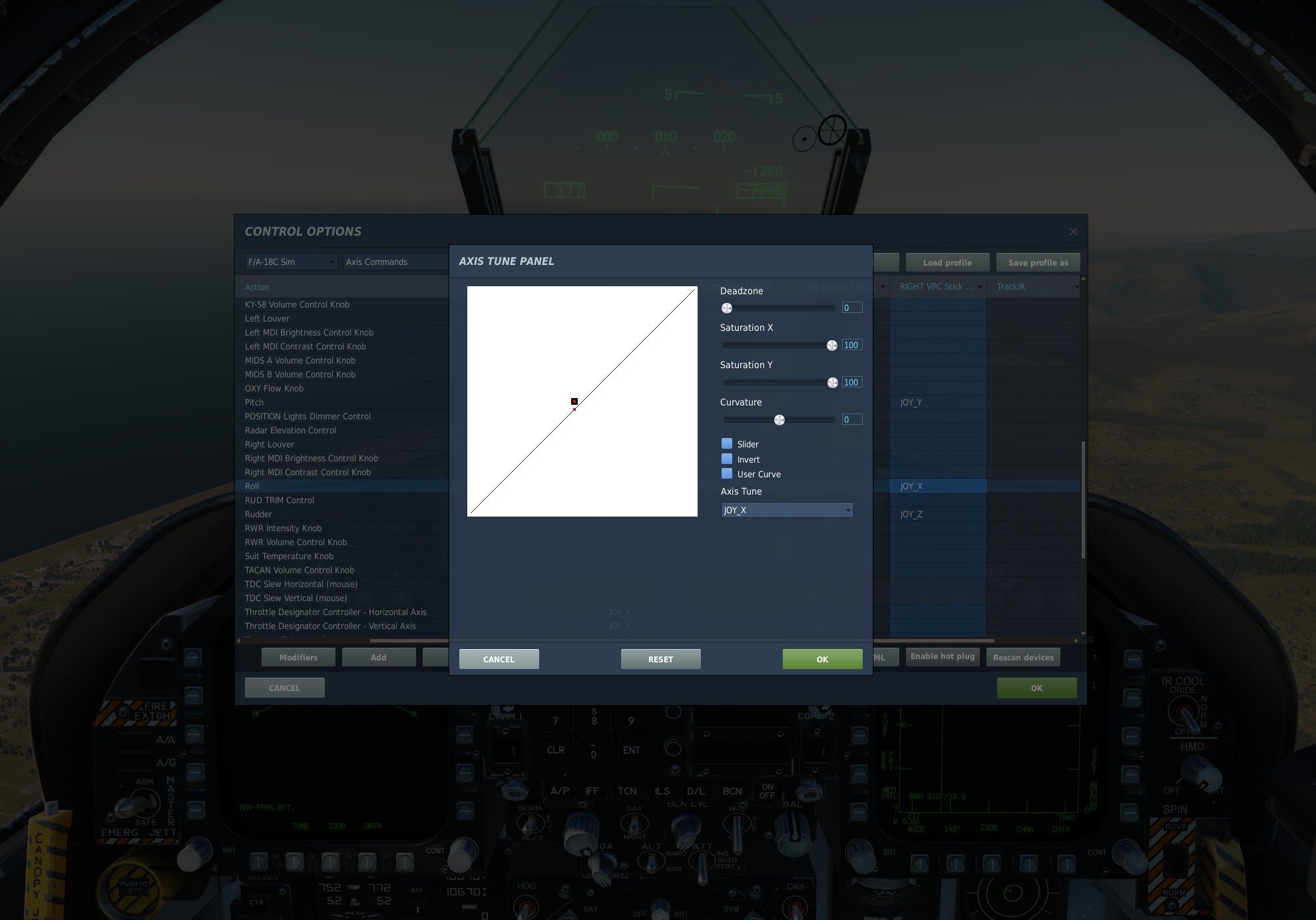Viewport: 1316px width, 920px height.
Task: Click the Saturation Y slider handle
Action: tap(833, 383)
